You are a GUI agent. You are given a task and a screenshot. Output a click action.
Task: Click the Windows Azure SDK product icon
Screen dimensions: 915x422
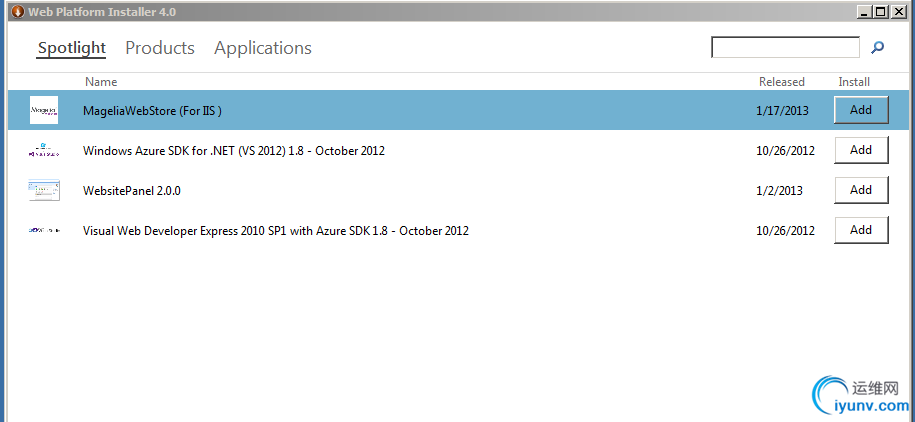point(44,150)
